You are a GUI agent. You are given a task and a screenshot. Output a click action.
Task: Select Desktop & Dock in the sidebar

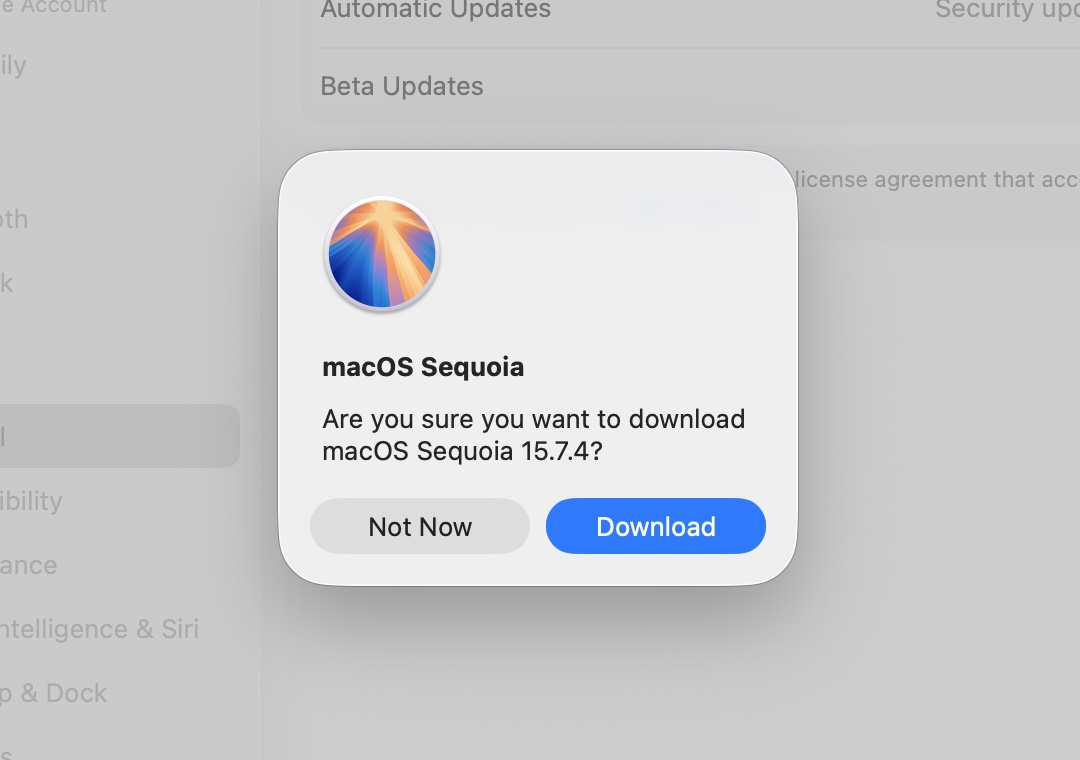pos(53,693)
